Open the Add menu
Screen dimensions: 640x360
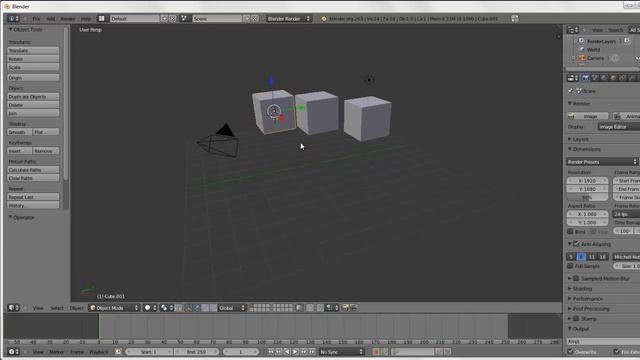coord(51,19)
